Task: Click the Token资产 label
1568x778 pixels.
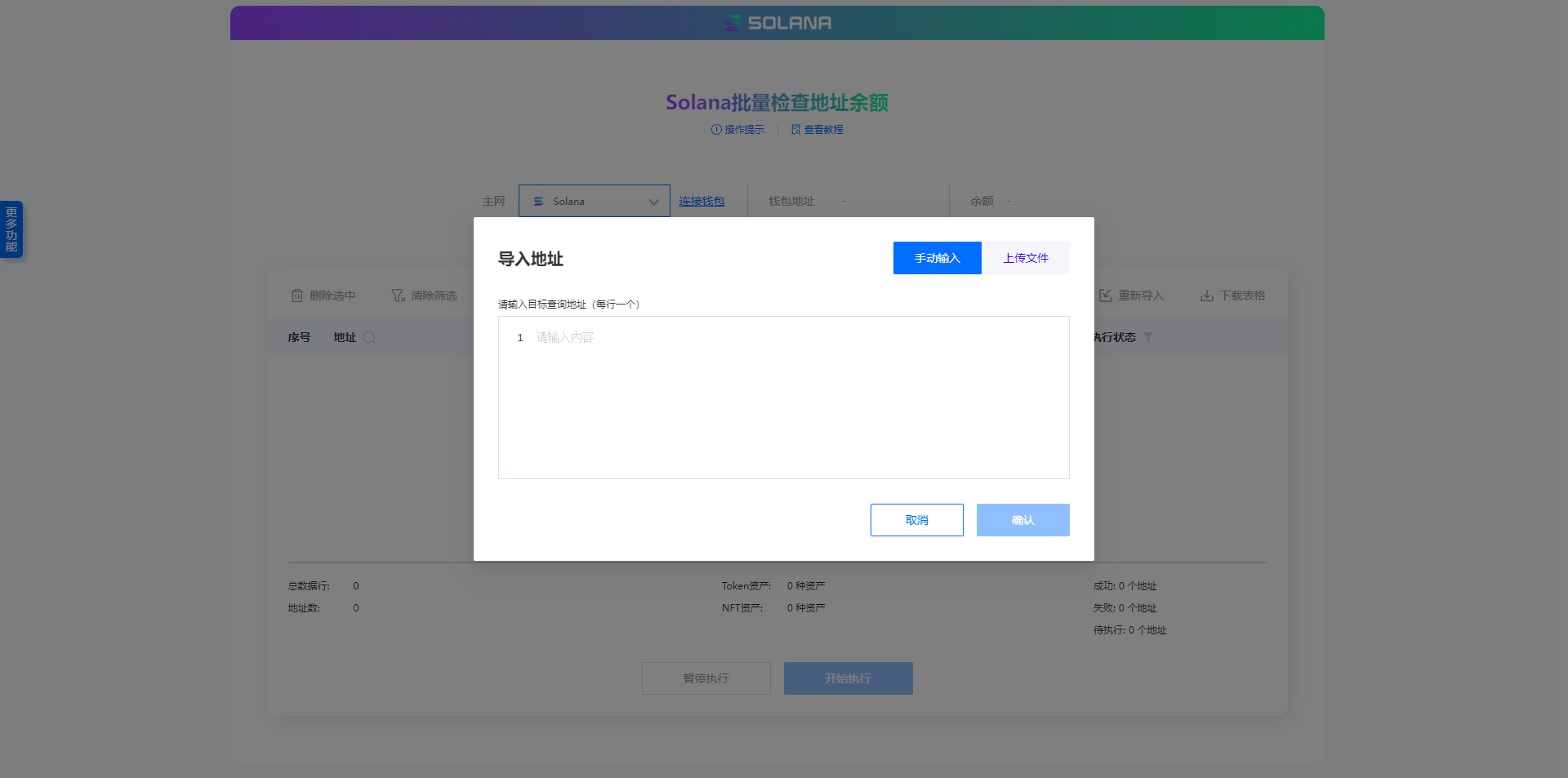Action: click(746, 586)
